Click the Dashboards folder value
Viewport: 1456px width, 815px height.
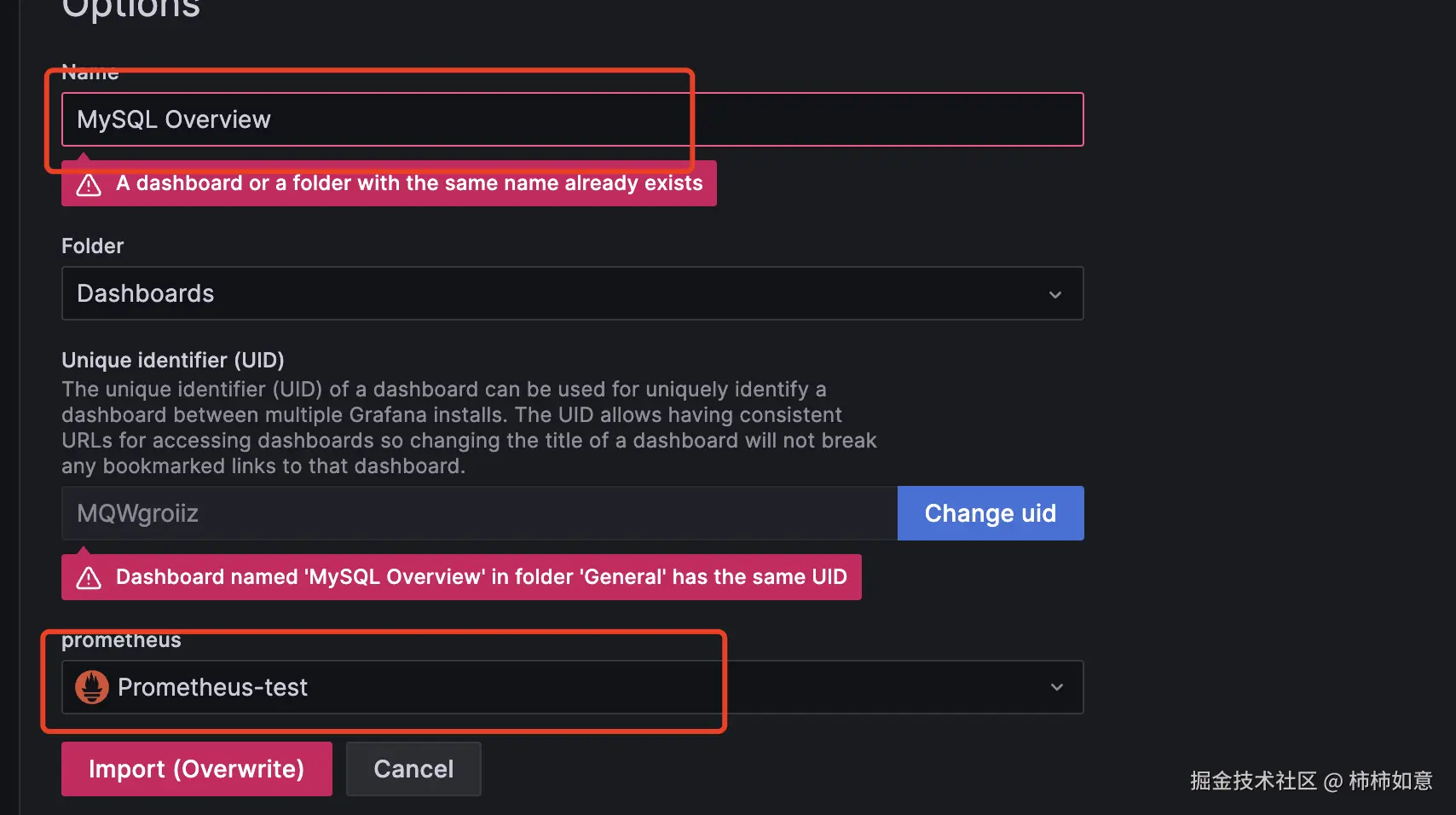[145, 293]
